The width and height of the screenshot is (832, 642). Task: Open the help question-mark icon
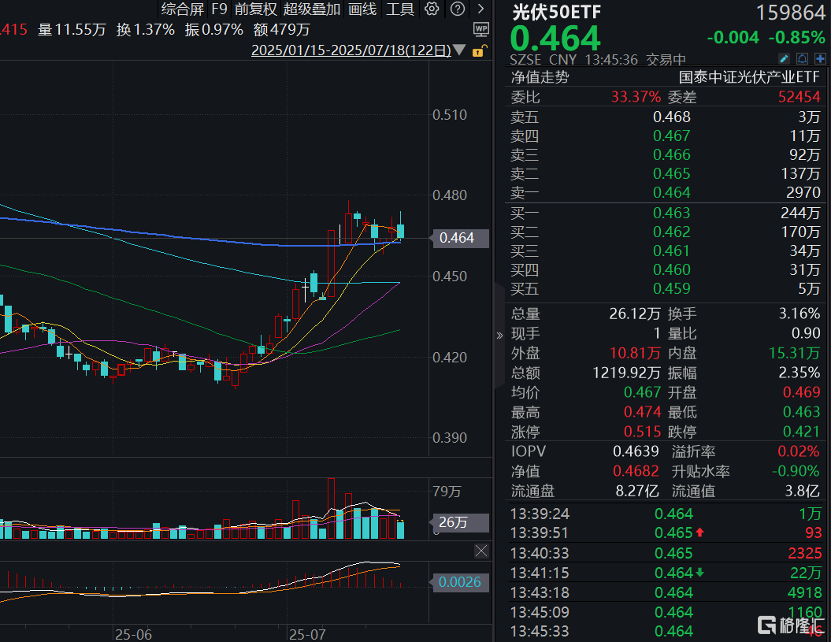pos(457,9)
